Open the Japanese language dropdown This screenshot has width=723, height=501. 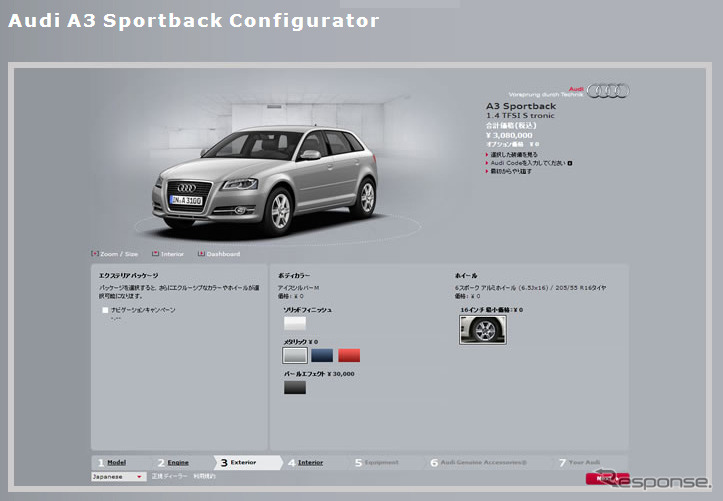click(x=118, y=477)
